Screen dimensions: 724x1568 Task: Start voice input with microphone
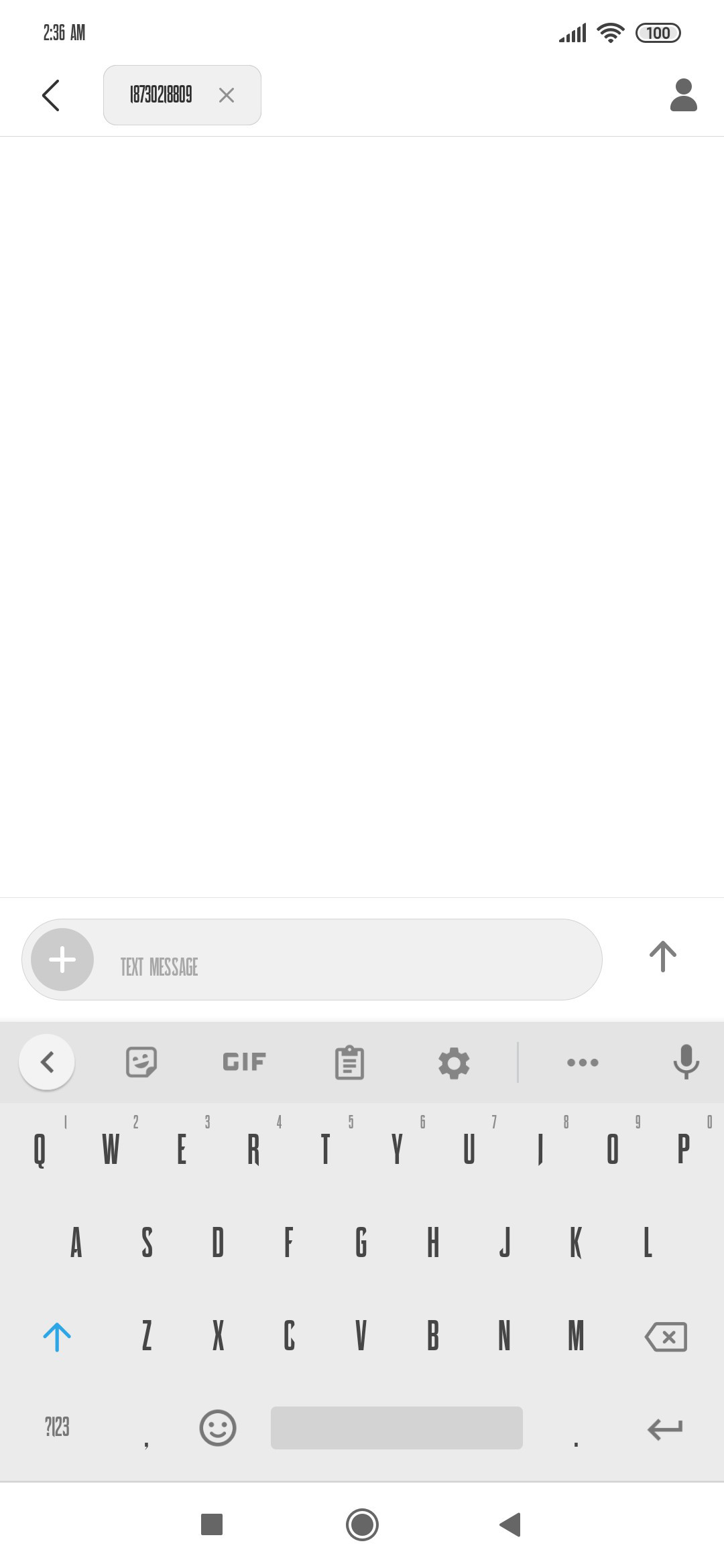(686, 1062)
